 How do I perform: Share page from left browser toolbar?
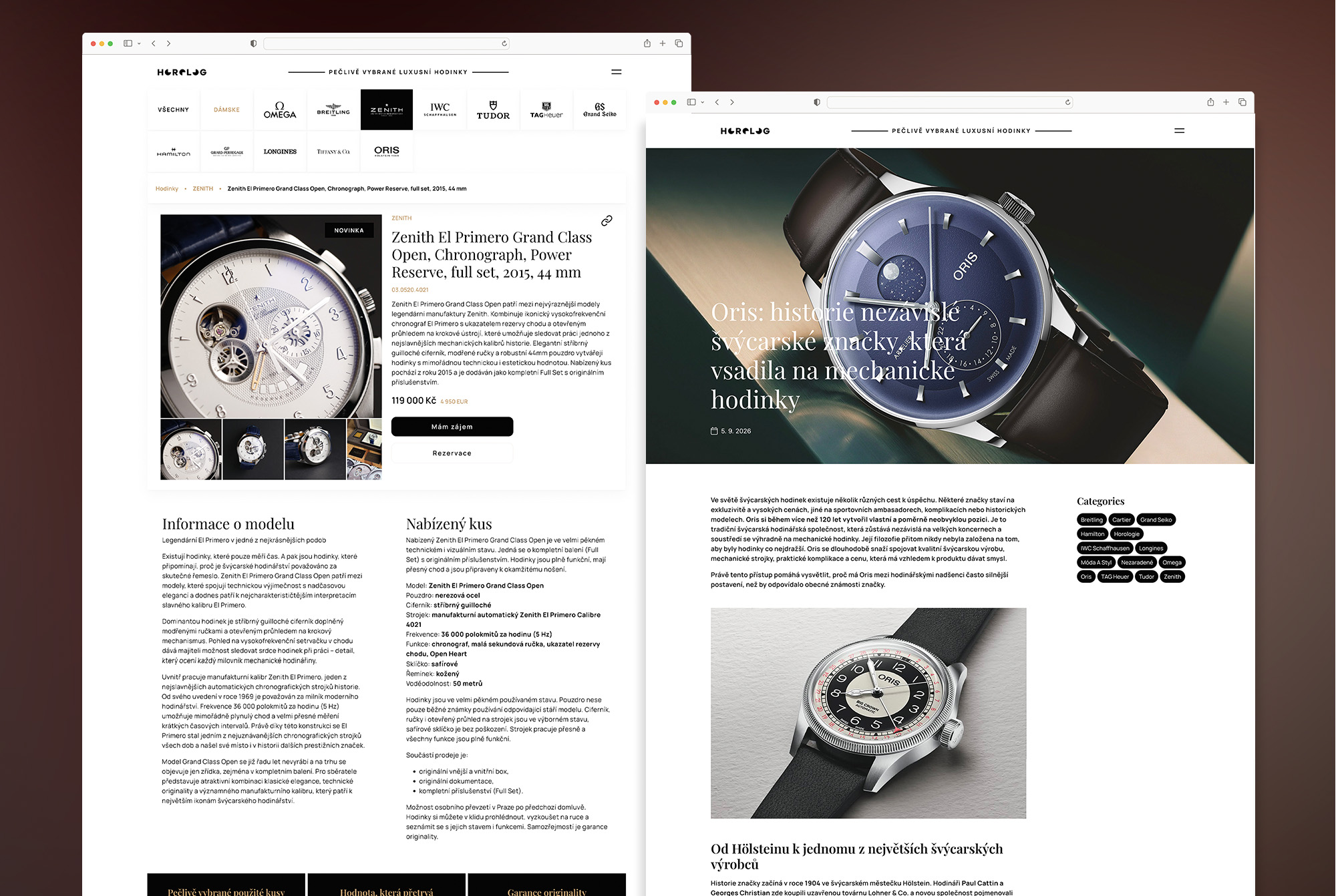(x=647, y=43)
